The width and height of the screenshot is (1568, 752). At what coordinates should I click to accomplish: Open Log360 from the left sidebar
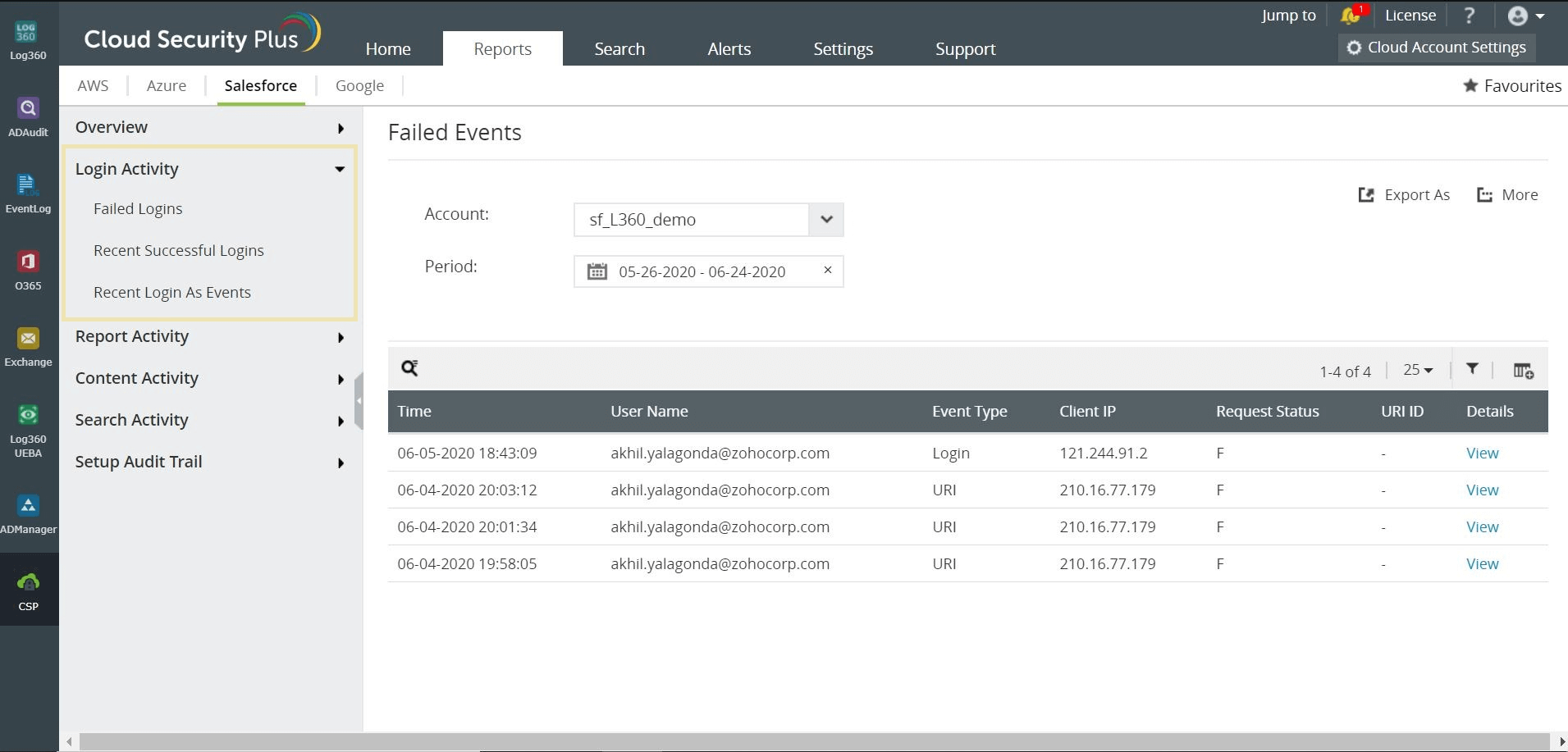(x=28, y=41)
